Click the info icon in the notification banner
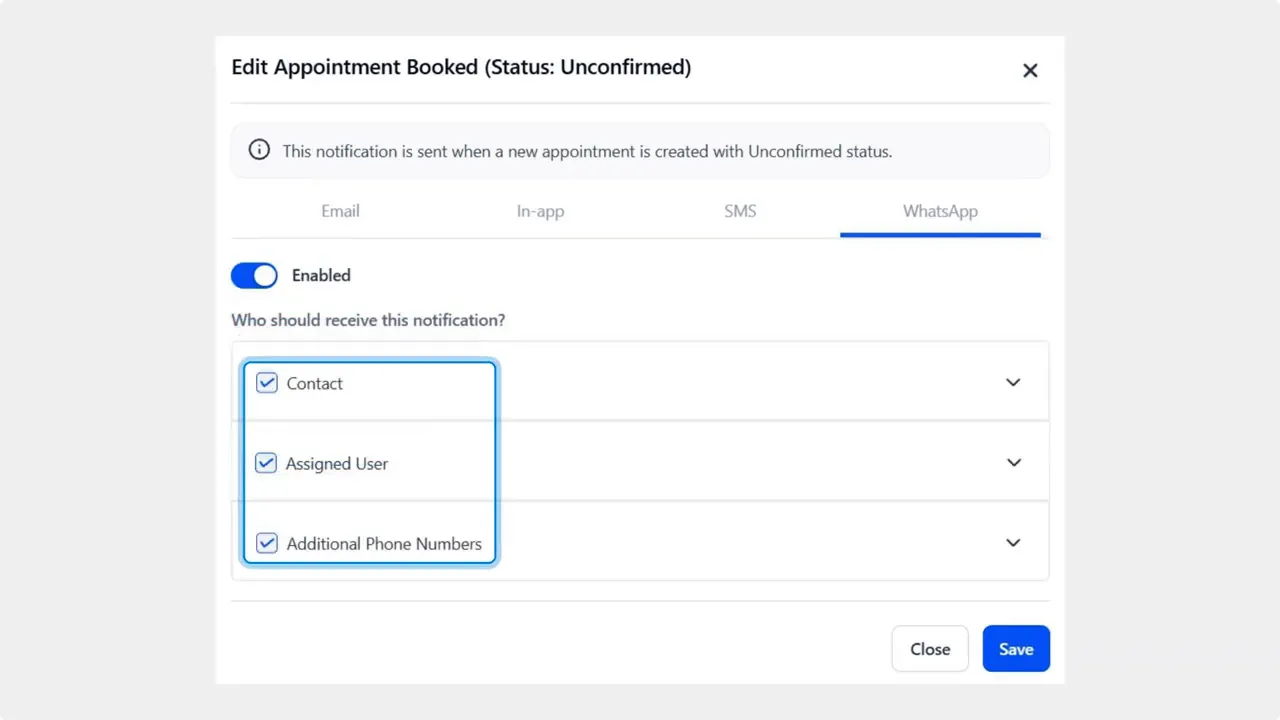 pos(259,149)
